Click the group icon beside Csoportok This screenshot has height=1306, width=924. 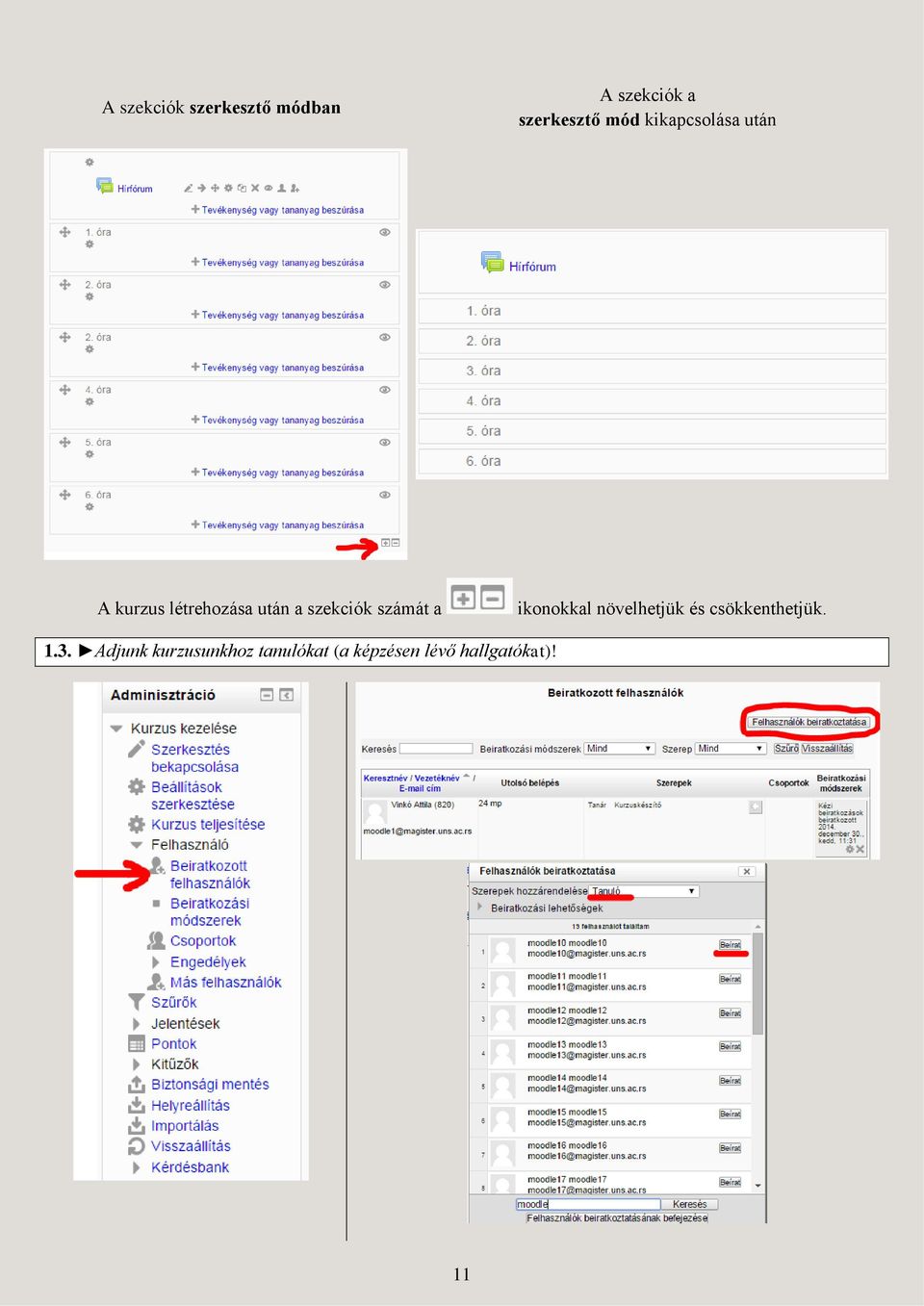point(156,940)
